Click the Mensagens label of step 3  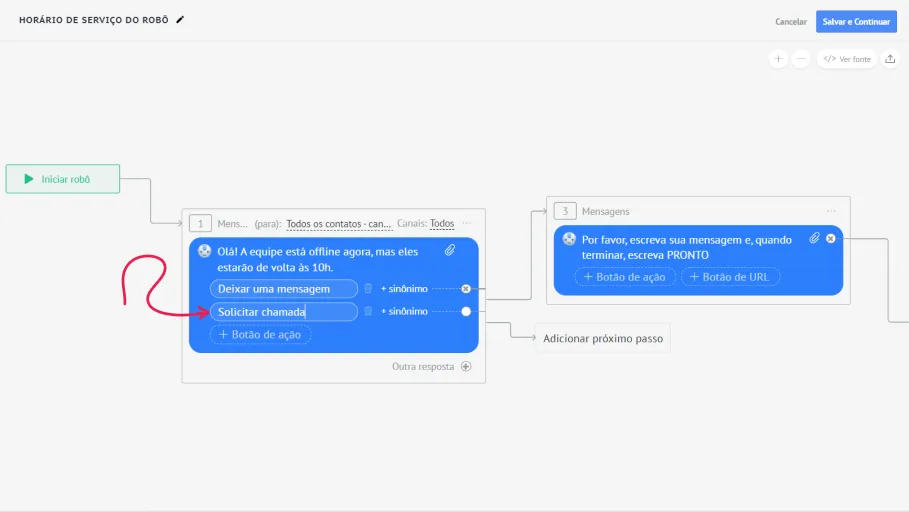click(605, 212)
